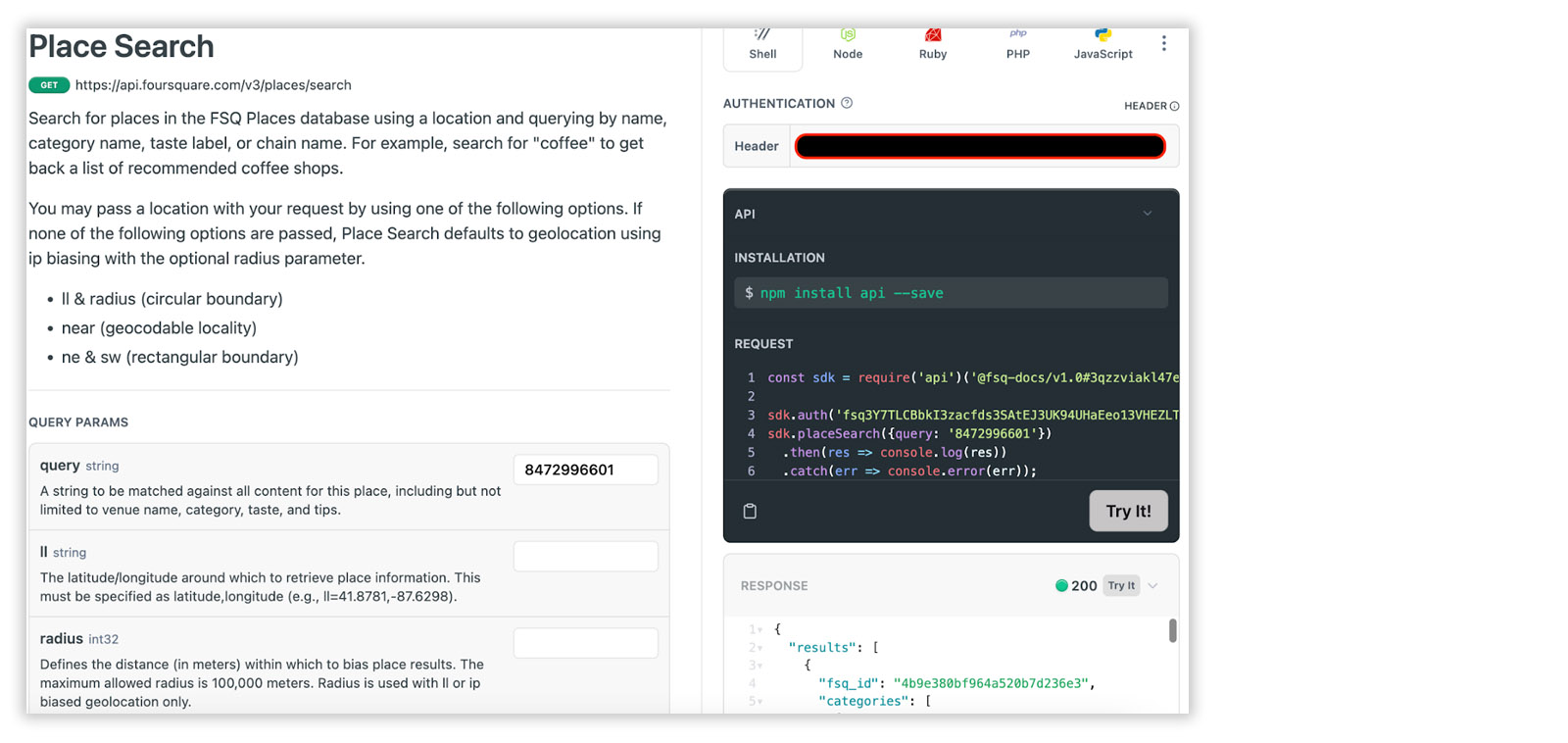Click the GET method badge
This screenshot has width=1568, height=743.
(x=49, y=85)
